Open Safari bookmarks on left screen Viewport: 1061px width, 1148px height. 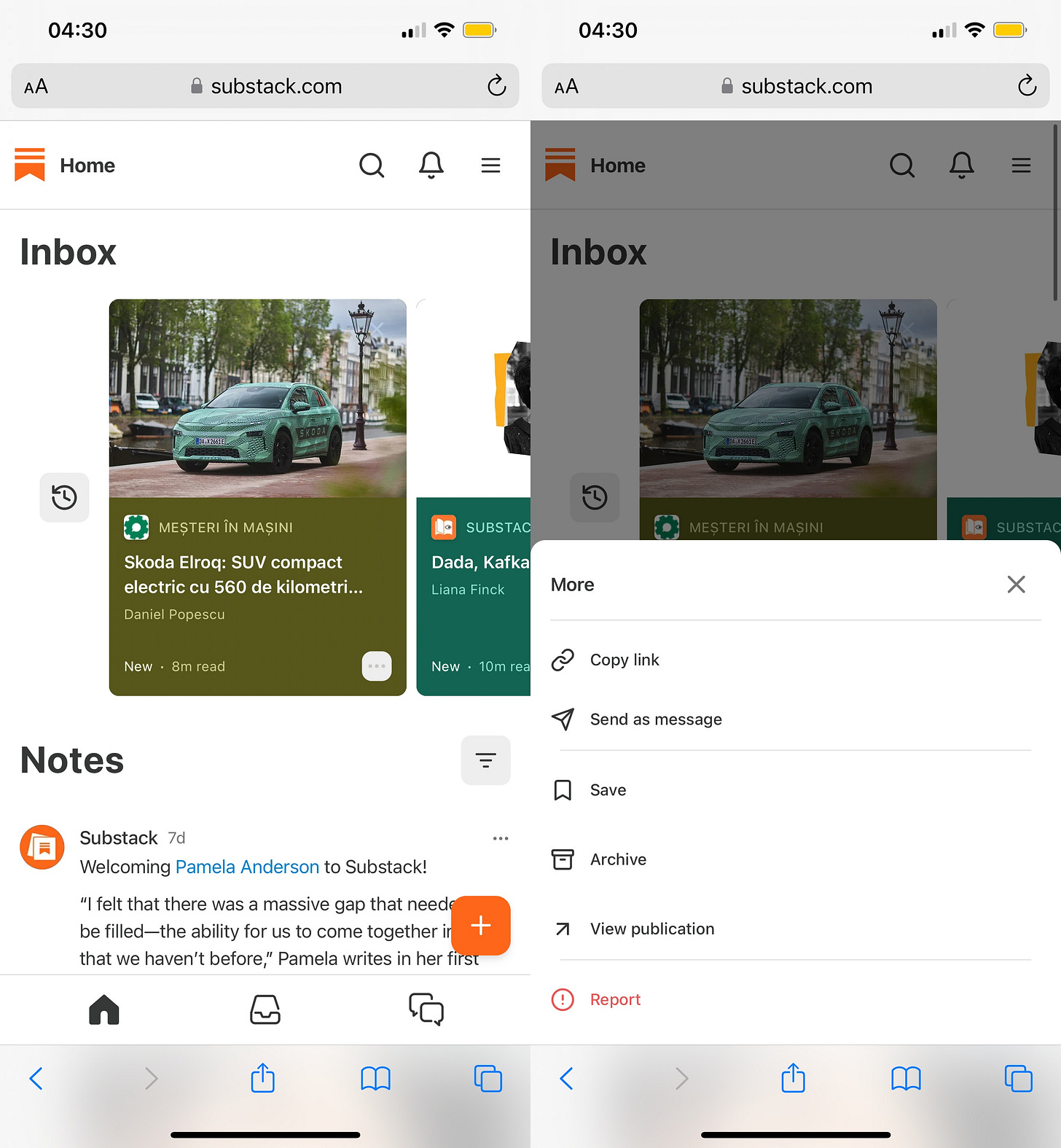[376, 1078]
